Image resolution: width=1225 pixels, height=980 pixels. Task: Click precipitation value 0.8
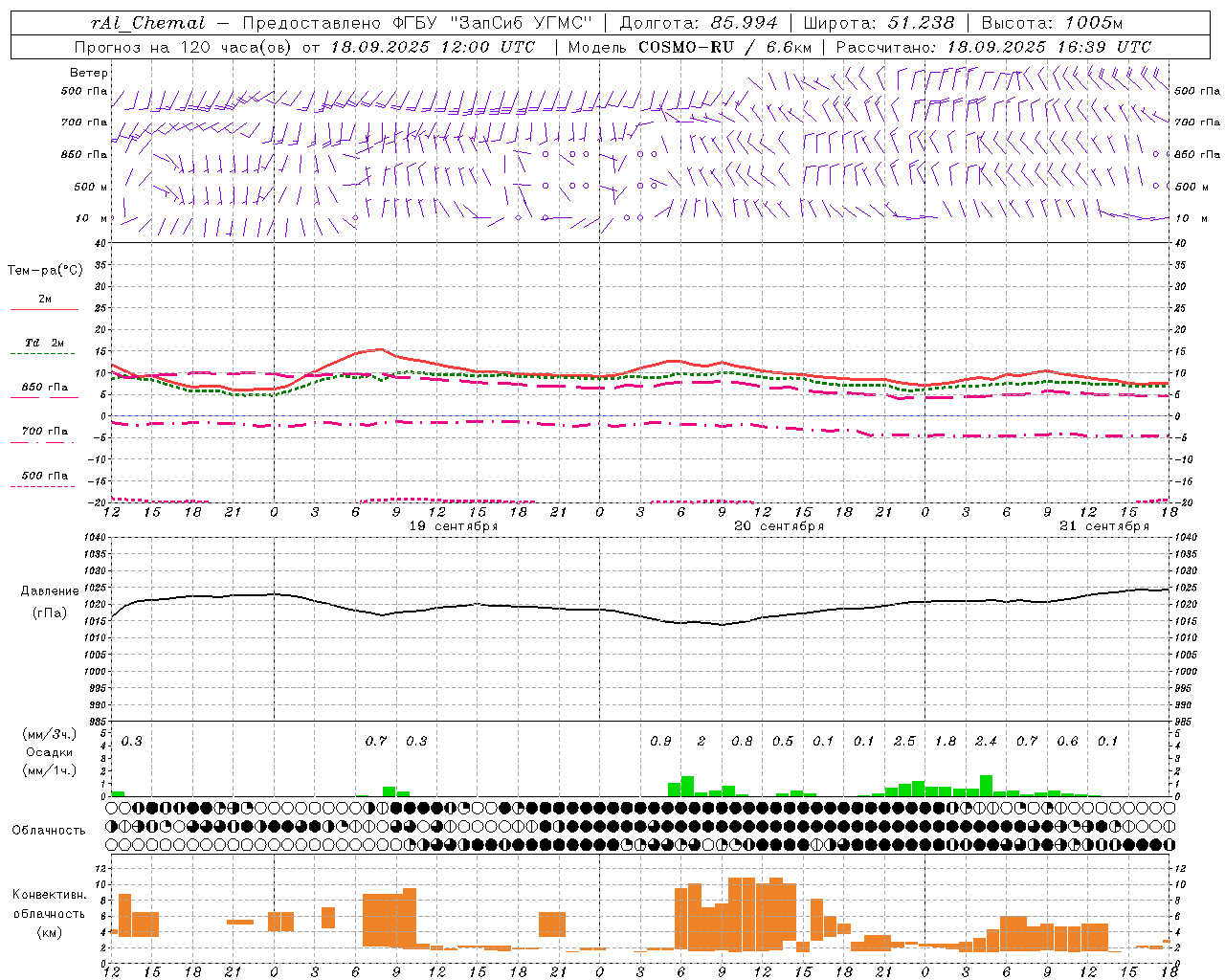point(742,742)
